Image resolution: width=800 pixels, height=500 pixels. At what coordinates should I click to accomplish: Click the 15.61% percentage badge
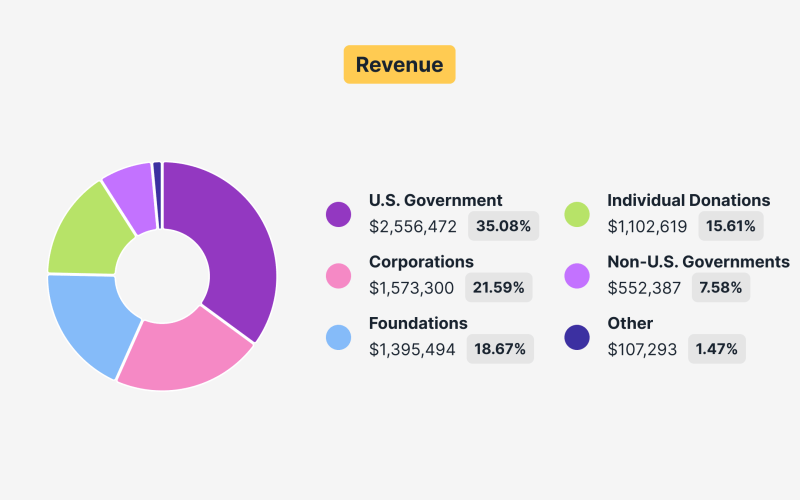[730, 226]
